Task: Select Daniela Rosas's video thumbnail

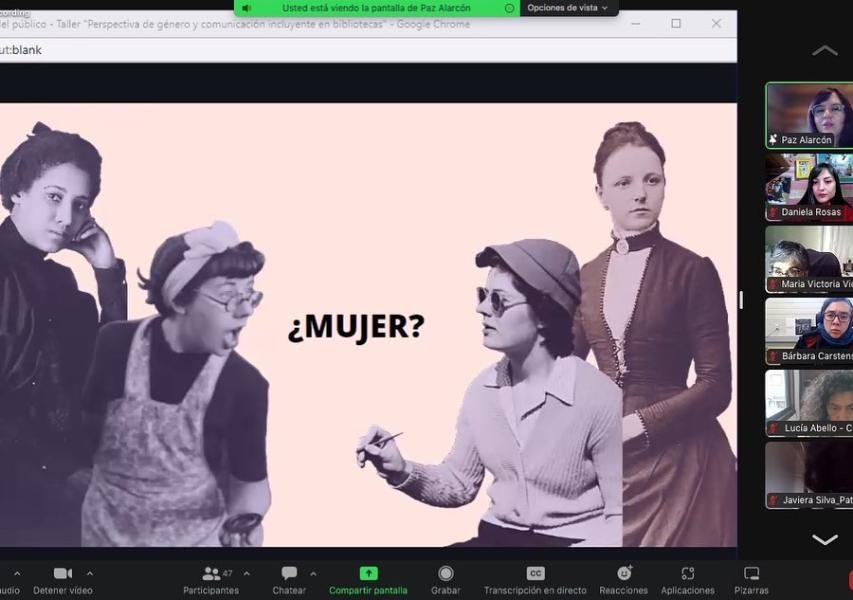Action: (x=809, y=187)
